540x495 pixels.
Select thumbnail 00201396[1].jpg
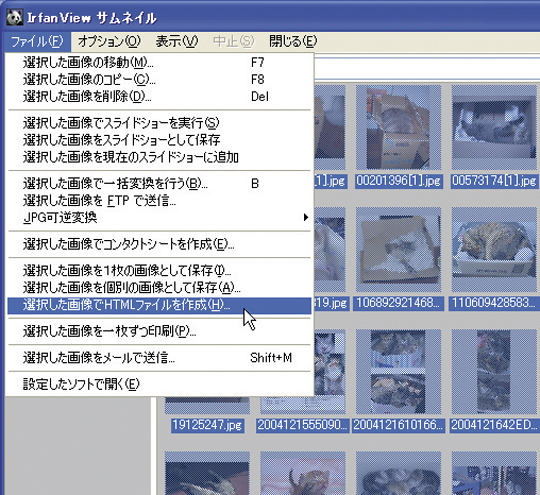(x=398, y=127)
